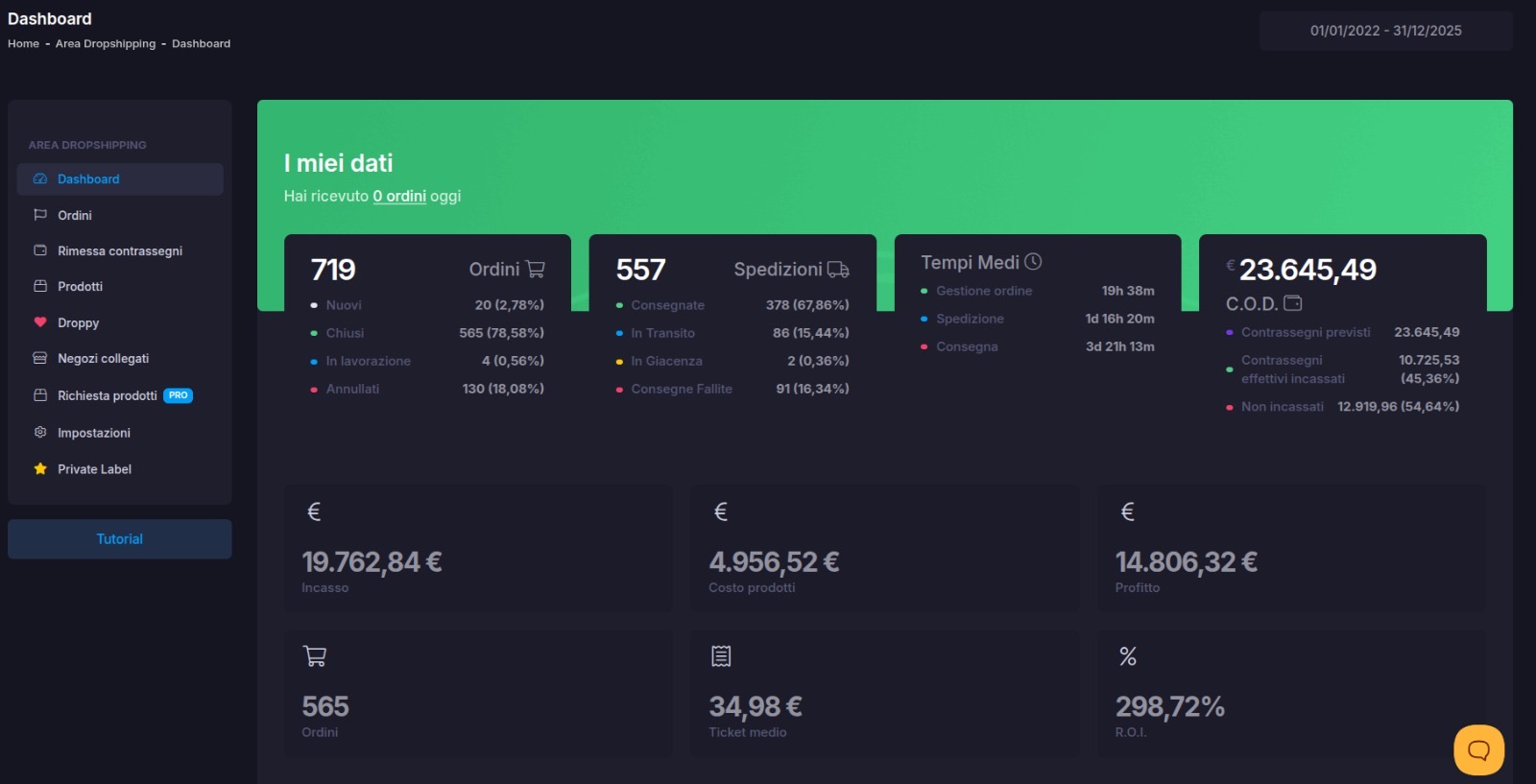This screenshot has height=784, width=1536.
Task: Follow the '0 ordini' link
Action: [399, 196]
